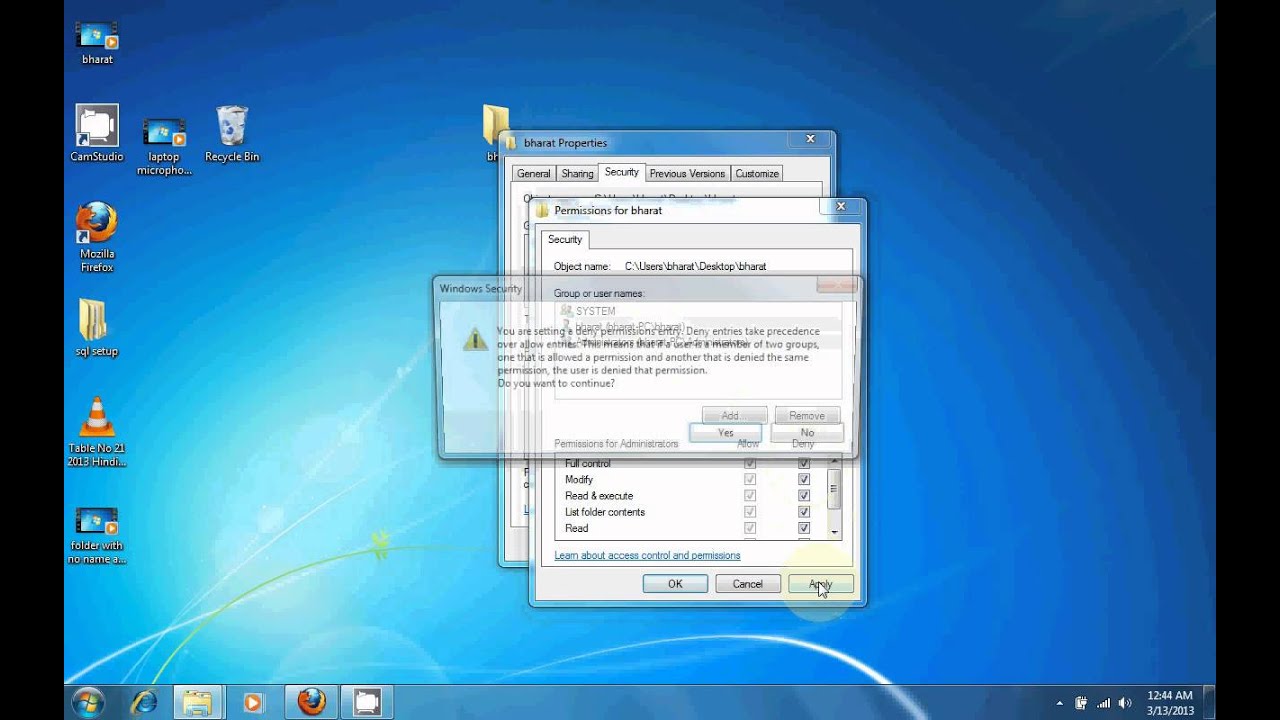Click Show desktop strip at taskbar end

1210,702
